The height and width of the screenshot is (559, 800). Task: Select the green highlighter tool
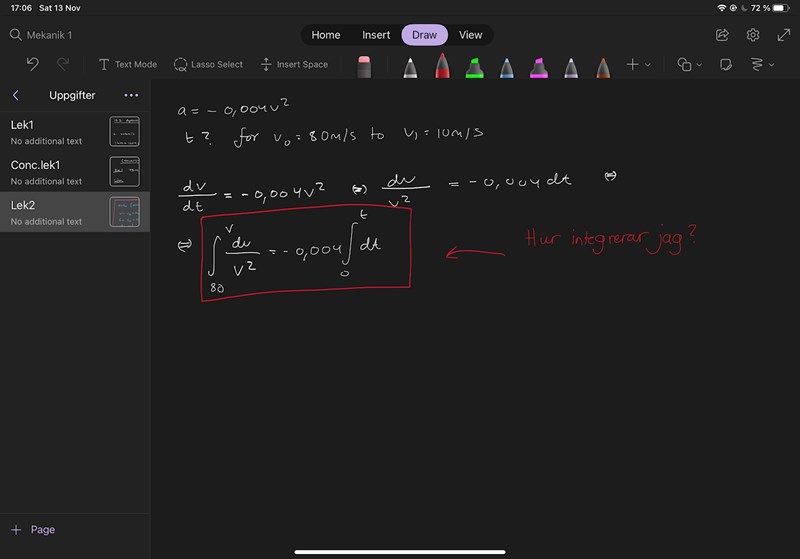click(x=474, y=65)
